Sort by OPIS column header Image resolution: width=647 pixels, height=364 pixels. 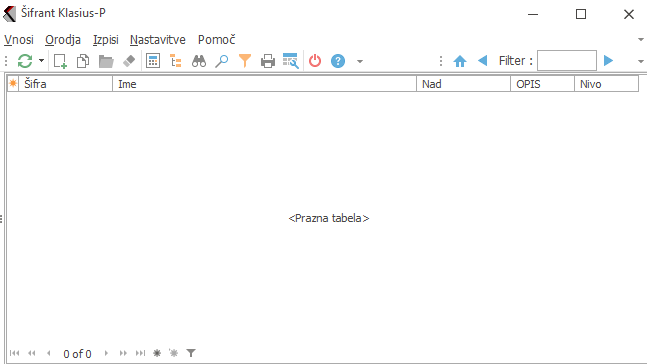(x=543, y=84)
